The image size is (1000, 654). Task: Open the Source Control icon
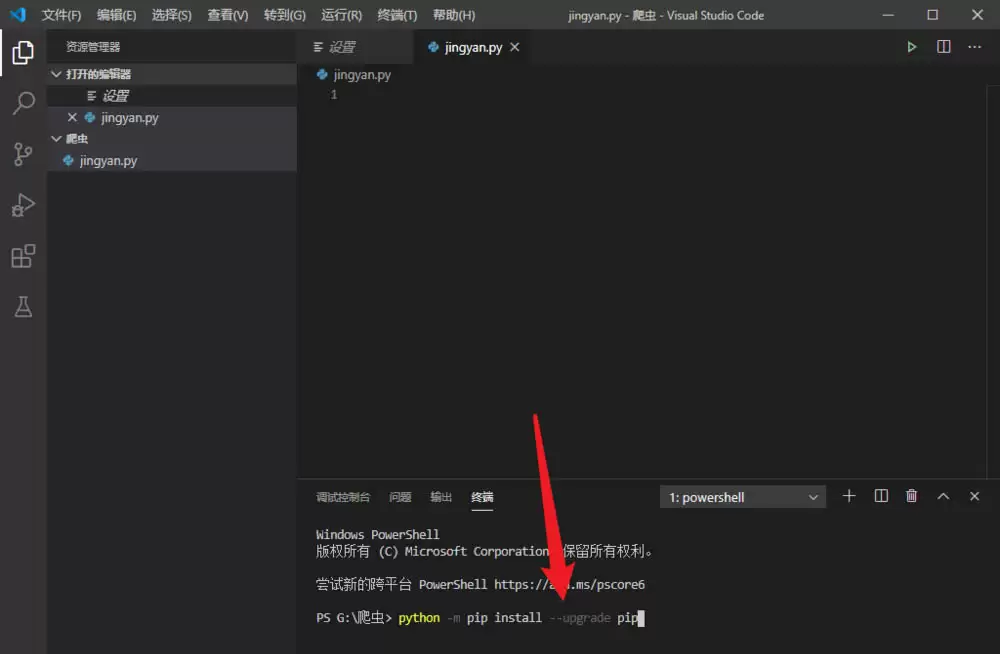22,155
